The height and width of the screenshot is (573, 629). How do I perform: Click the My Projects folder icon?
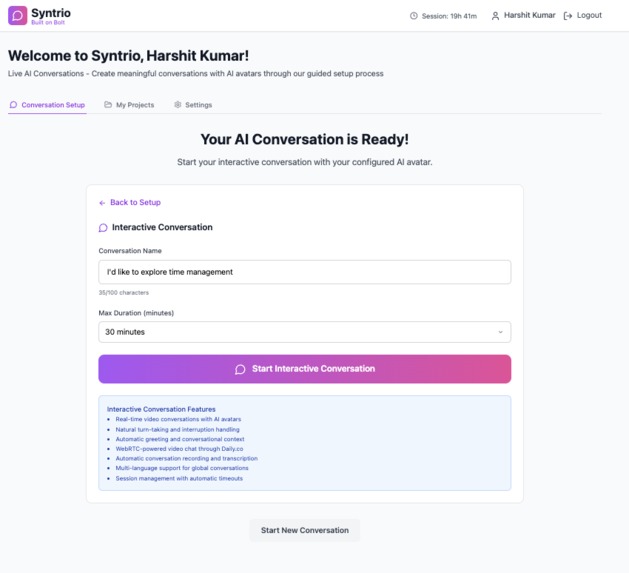click(x=108, y=105)
